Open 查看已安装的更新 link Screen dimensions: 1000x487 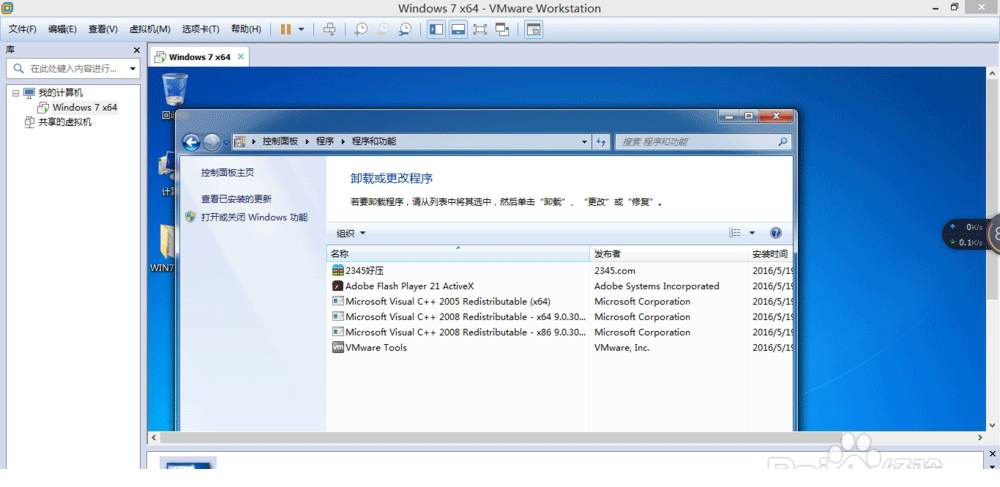[236, 199]
